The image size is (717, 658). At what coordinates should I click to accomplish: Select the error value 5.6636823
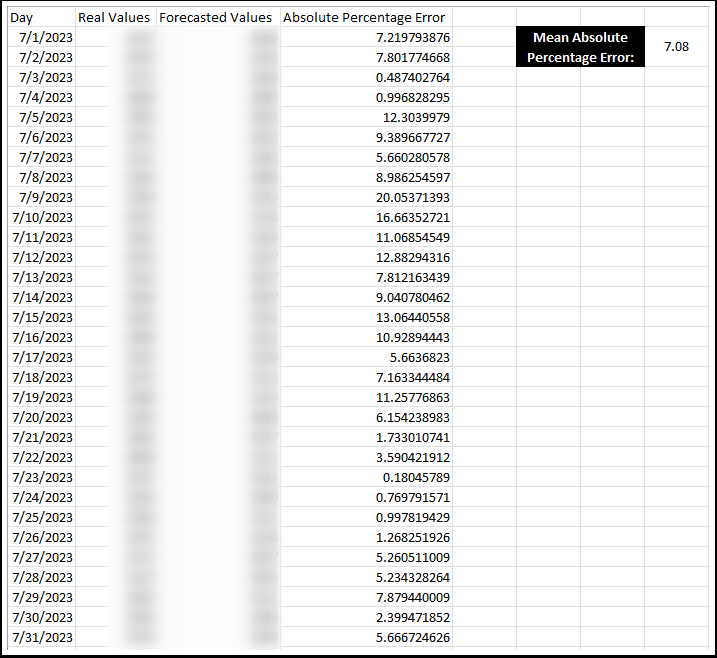point(366,358)
